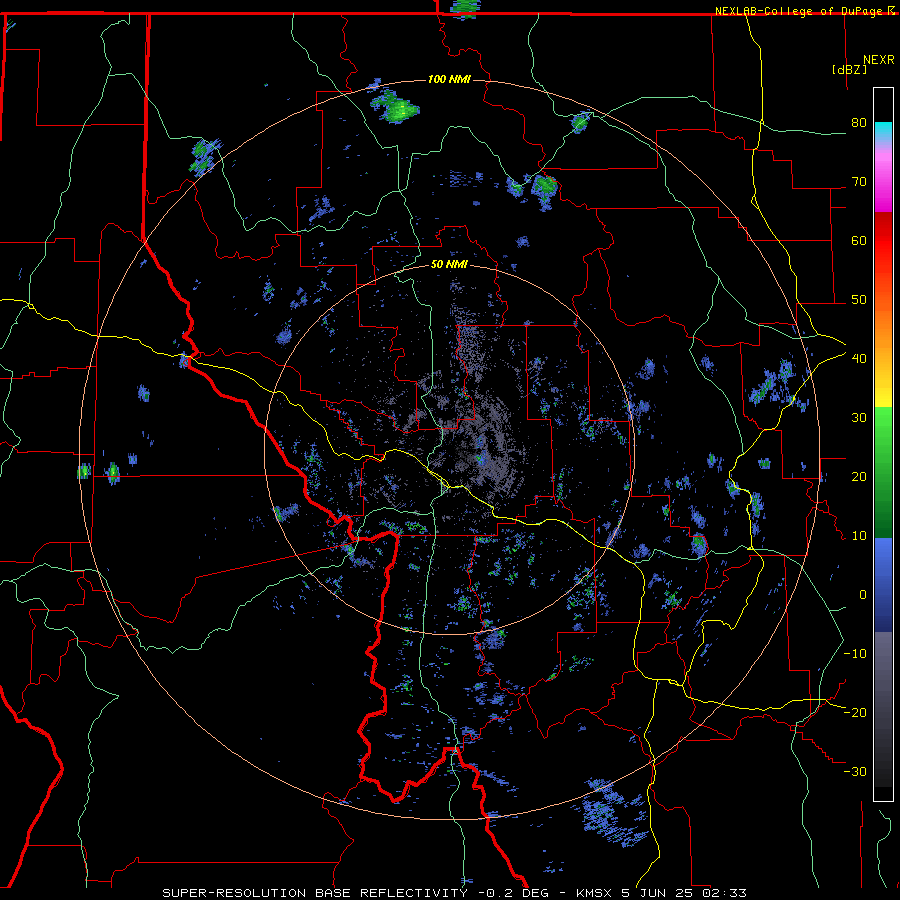Click the 50 NMI range ring label
Screen dimensions: 900x900
[x=449, y=265]
